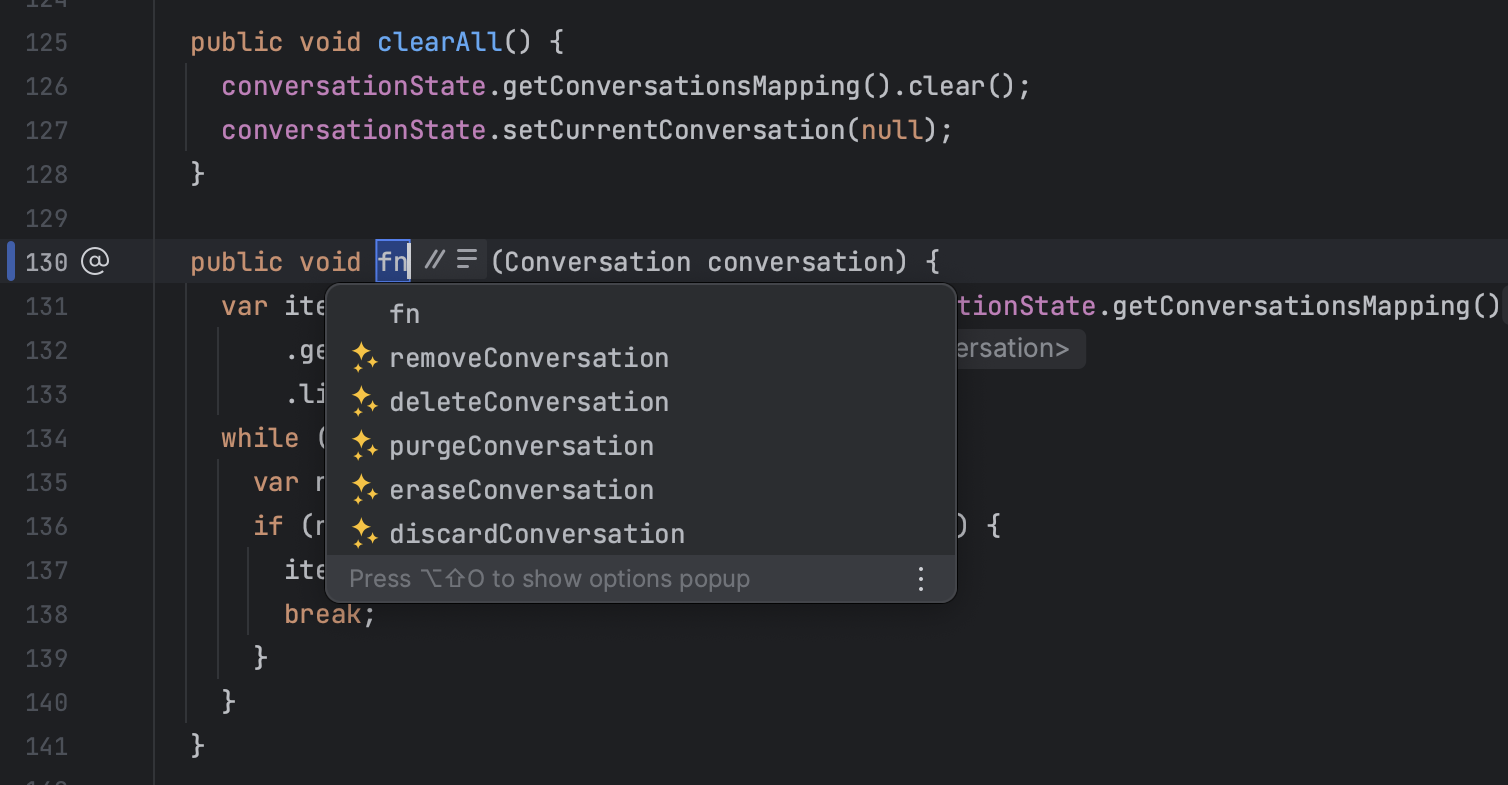Screen dimensions: 1508x785
Task: Click the options popup shortcut hint text
Action: click(x=549, y=579)
